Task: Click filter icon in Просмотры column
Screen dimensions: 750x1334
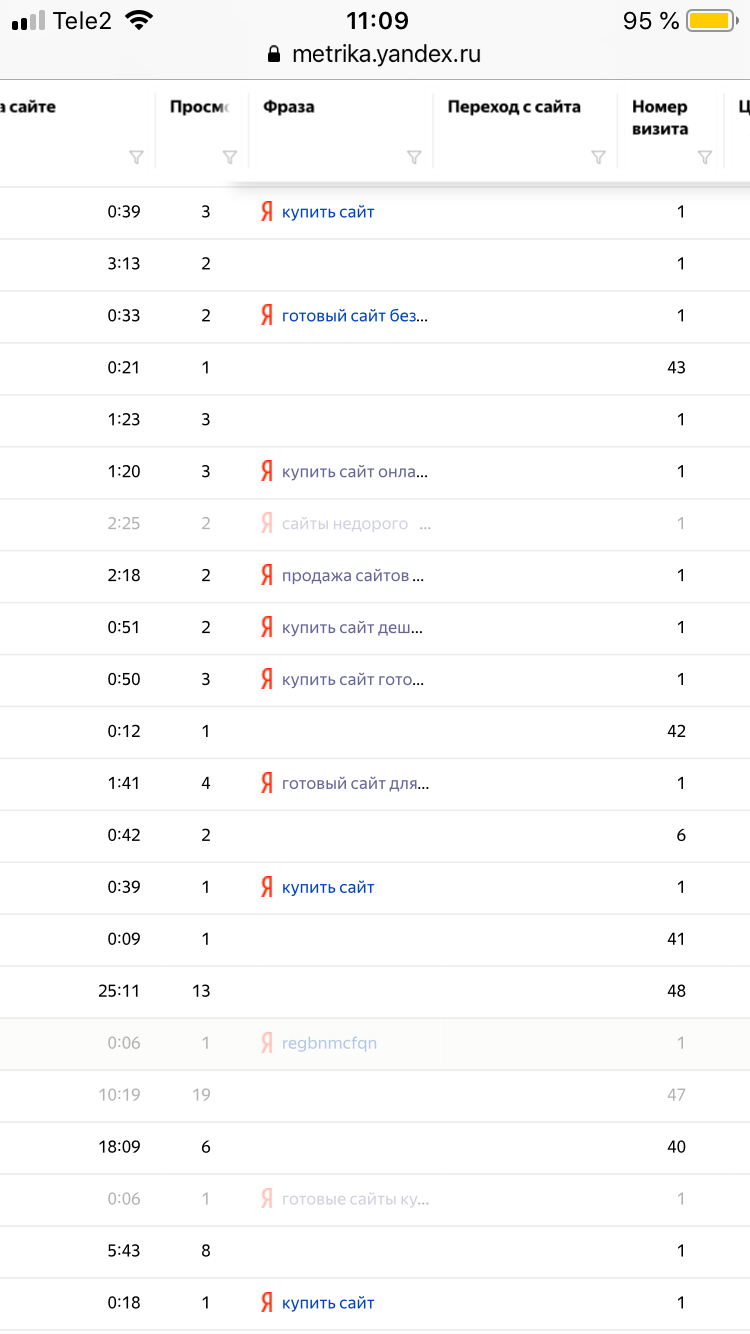Action: click(229, 157)
